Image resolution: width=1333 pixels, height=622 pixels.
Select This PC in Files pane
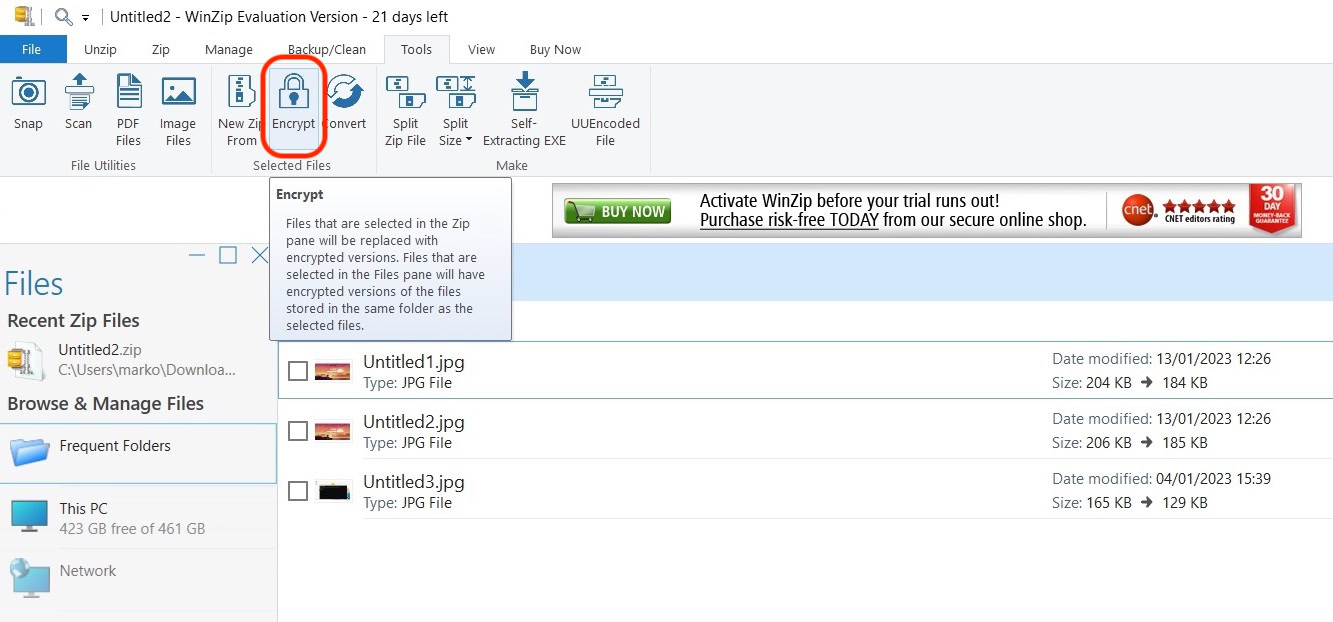coord(138,517)
